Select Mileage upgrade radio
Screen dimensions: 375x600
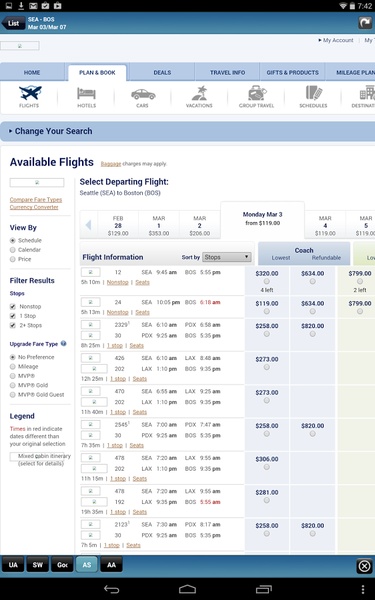coord(13,367)
